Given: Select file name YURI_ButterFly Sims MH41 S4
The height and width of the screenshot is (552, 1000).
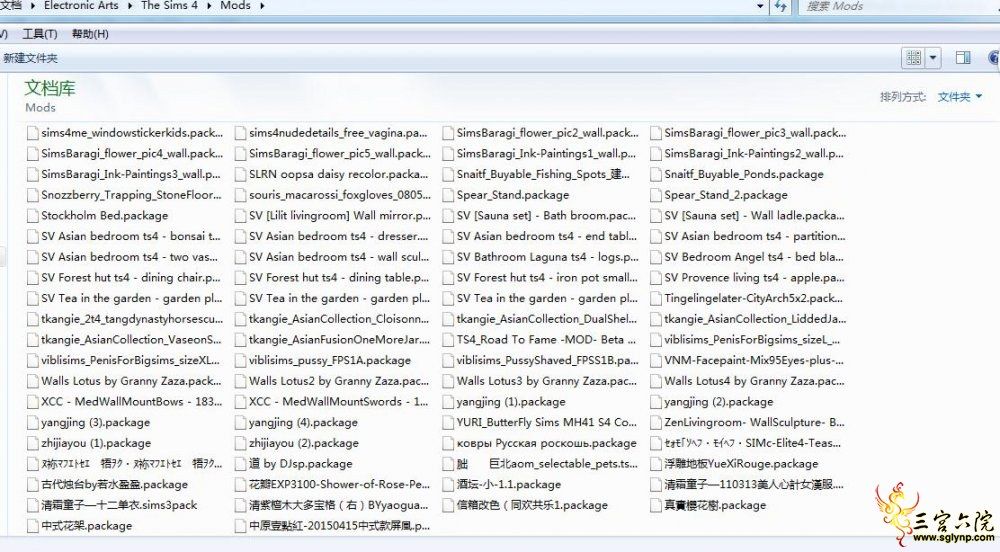Looking at the screenshot, I should click(547, 423).
